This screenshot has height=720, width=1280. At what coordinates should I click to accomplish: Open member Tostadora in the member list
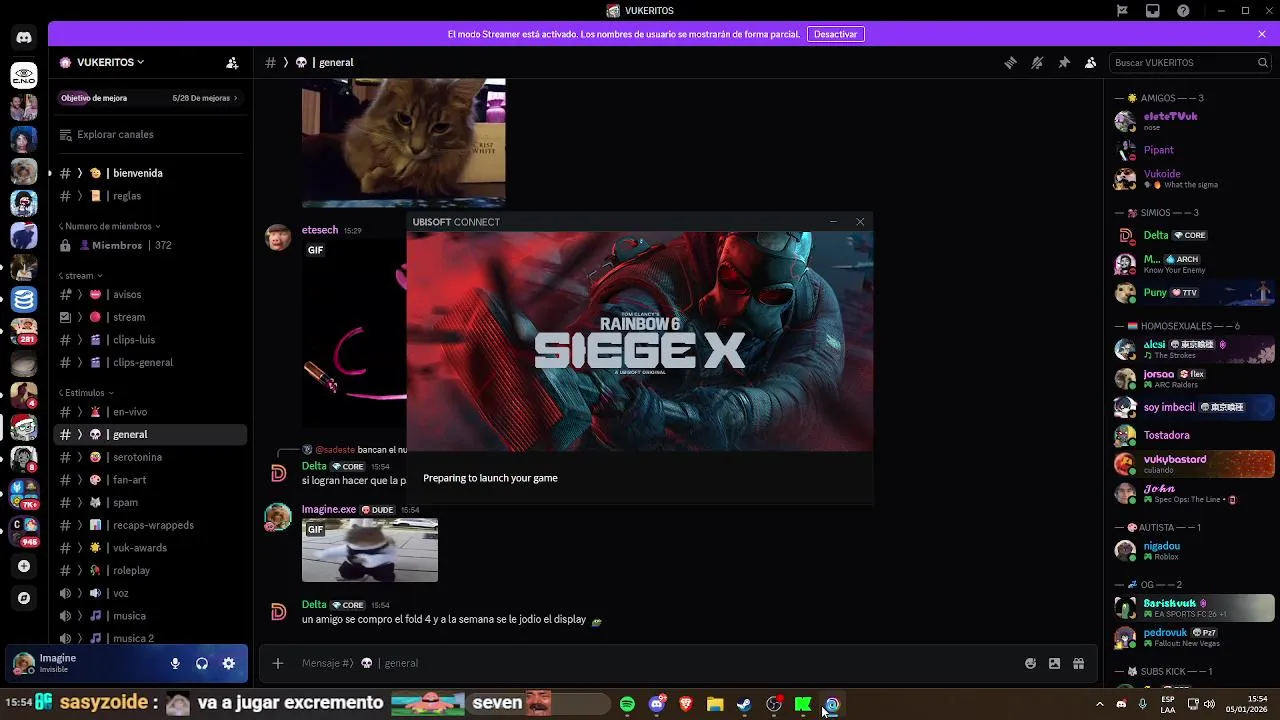[x=1193, y=435]
